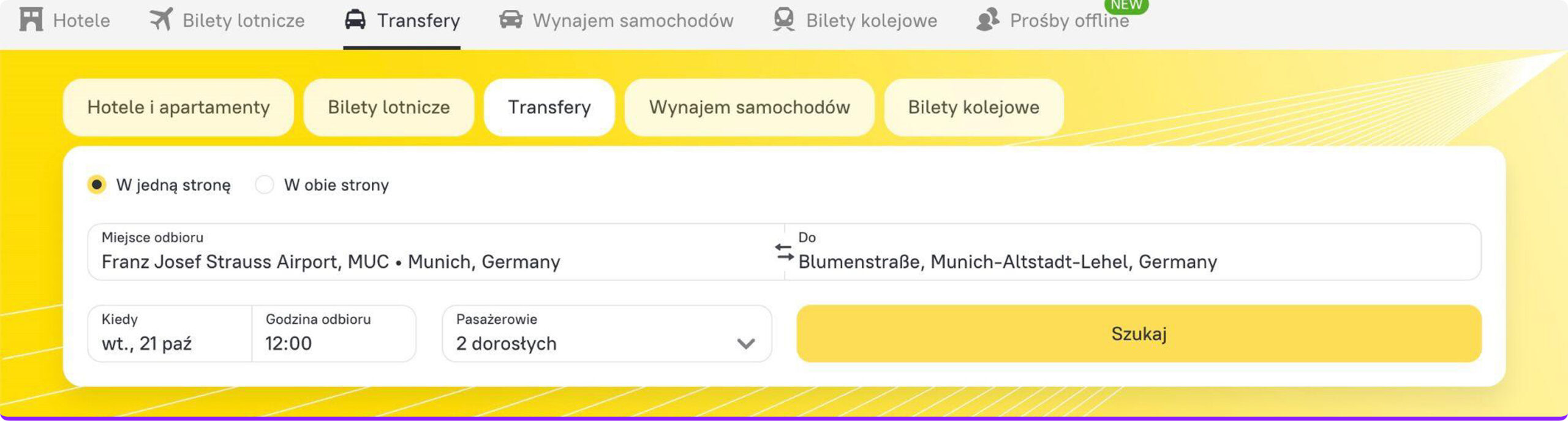Open the Kiedy date picker

(x=170, y=334)
